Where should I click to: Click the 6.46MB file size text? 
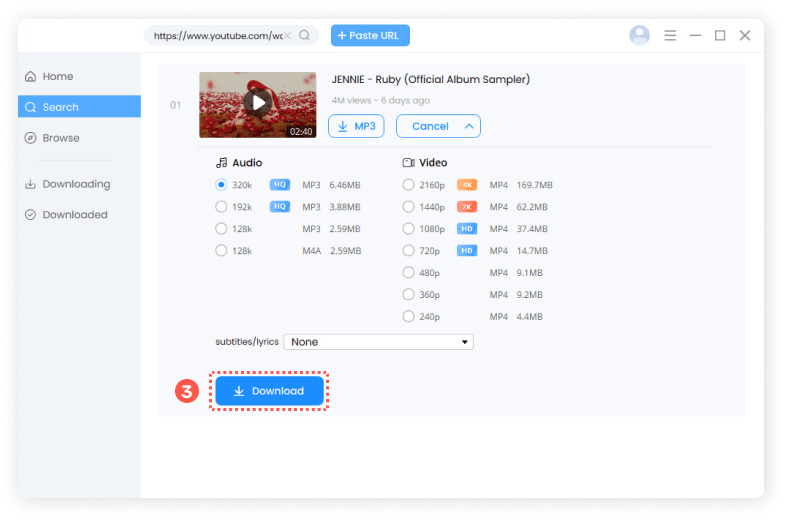pos(345,185)
